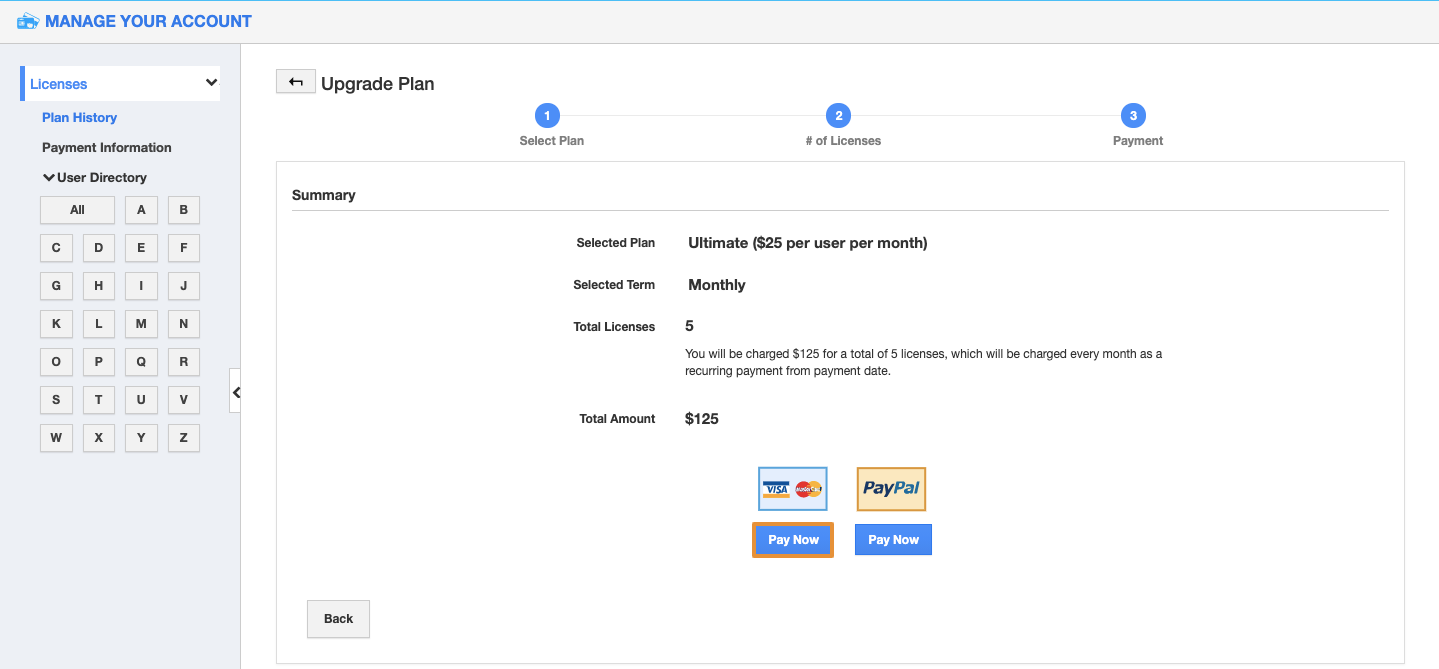The height and width of the screenshot is (669, 1439).
Task: Click the Manage Your Account logo icon
Action: click(x=28, y=21)
